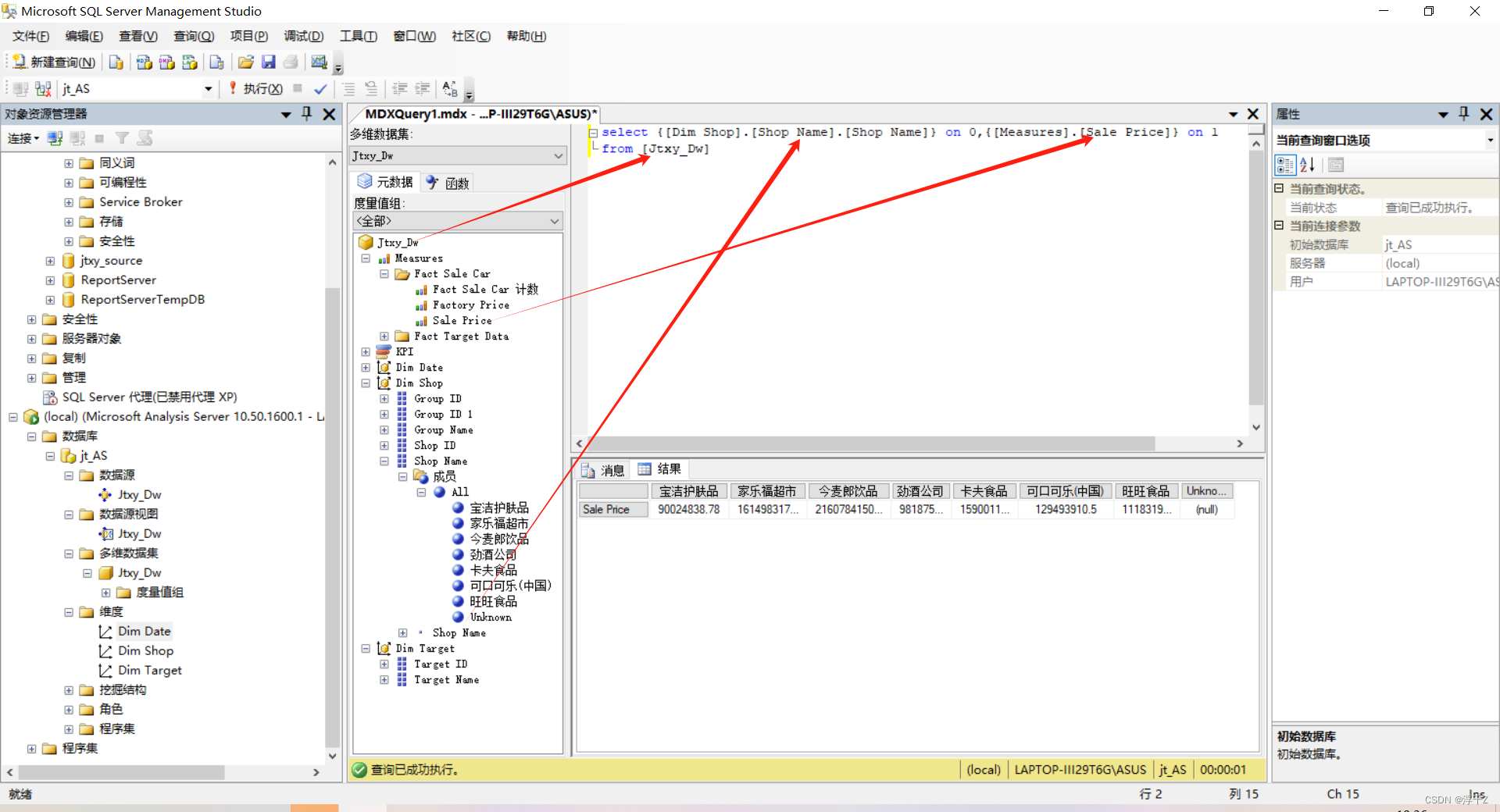The image size is (1500, 812).
Task: Open the 调试(D) menu
Action: pos(304,36)
